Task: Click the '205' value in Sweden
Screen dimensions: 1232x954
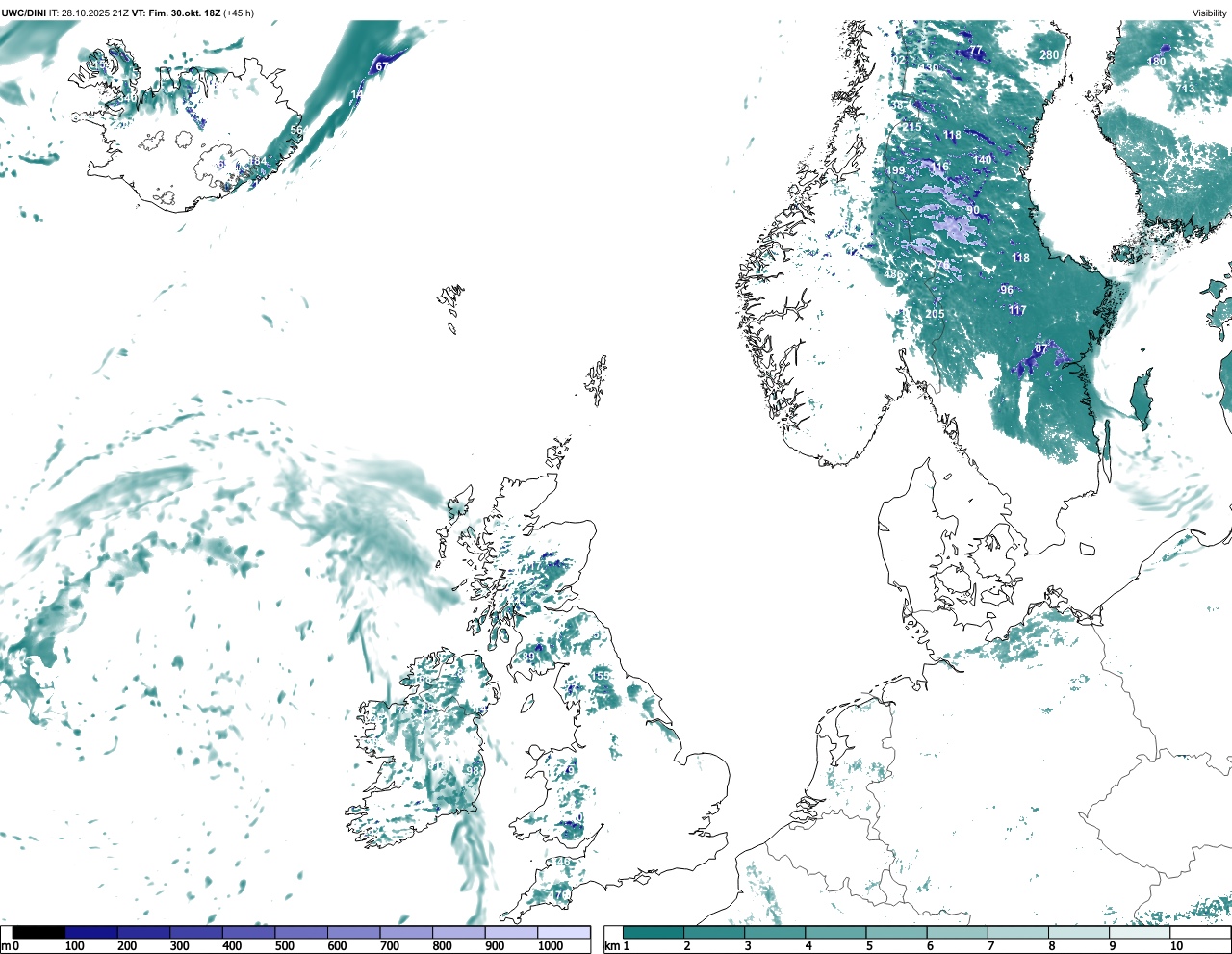Action: tap(935, 314)
